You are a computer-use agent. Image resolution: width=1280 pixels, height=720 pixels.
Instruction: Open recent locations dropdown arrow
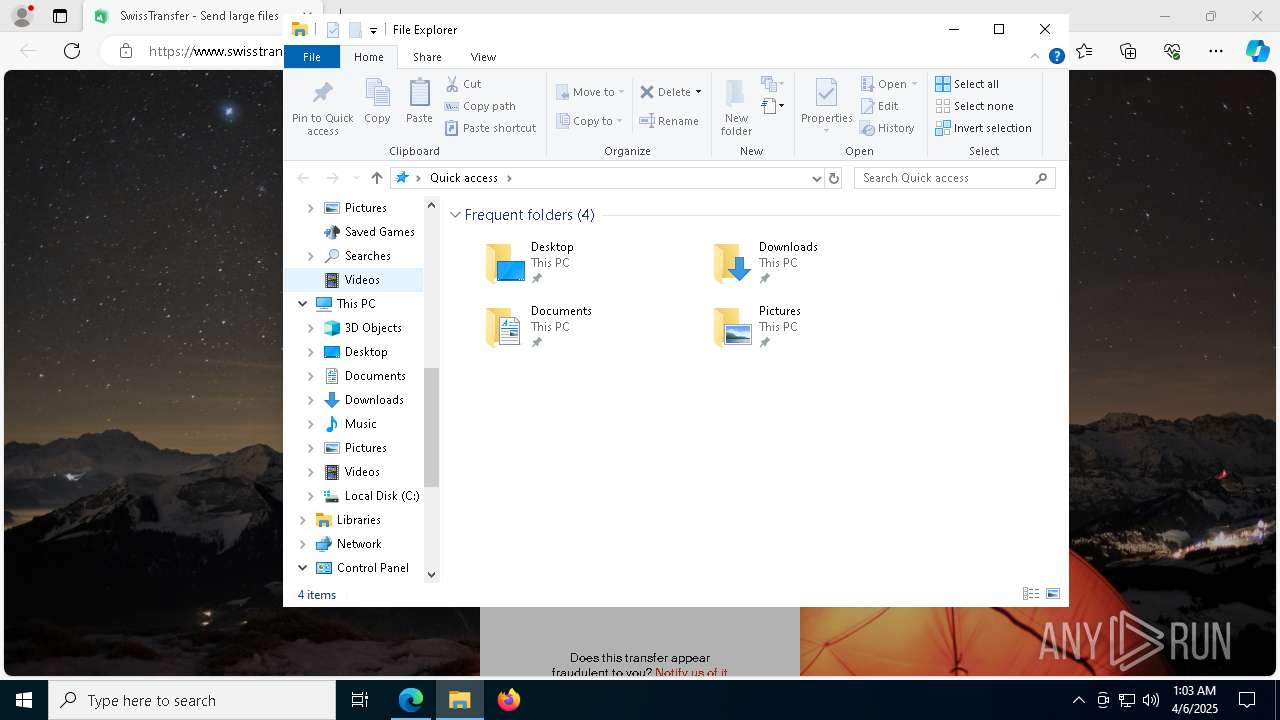pos(355,178)
